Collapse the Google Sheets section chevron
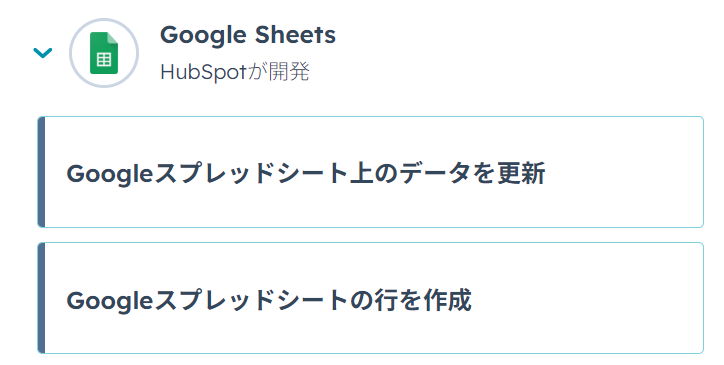The width and height of the screenshot is (724, 365). (43, 53)
